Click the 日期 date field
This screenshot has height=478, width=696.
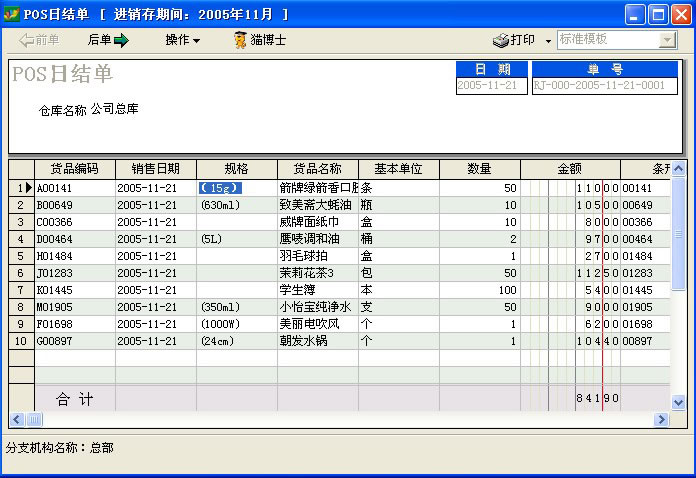(x=491, y=86)
